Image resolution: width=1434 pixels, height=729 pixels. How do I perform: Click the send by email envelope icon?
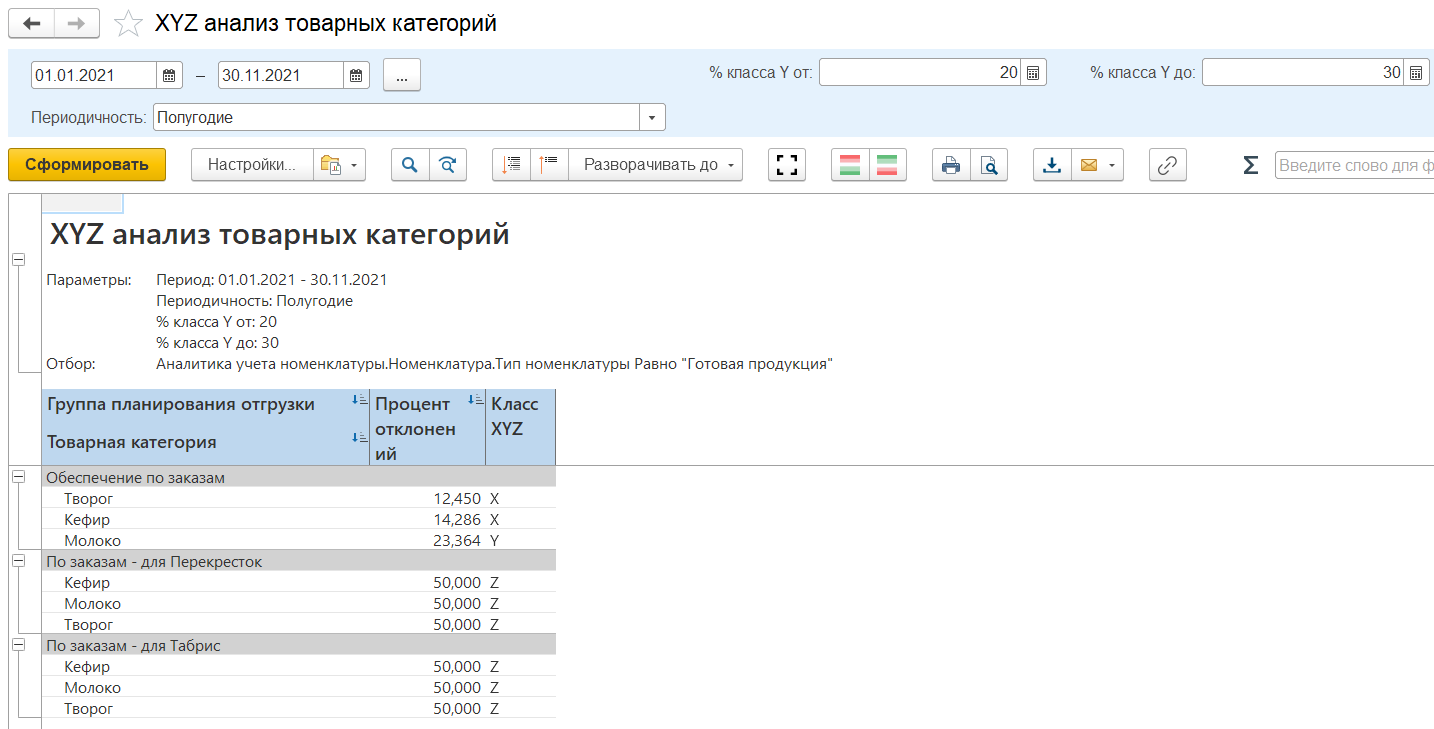[1090, 165]
